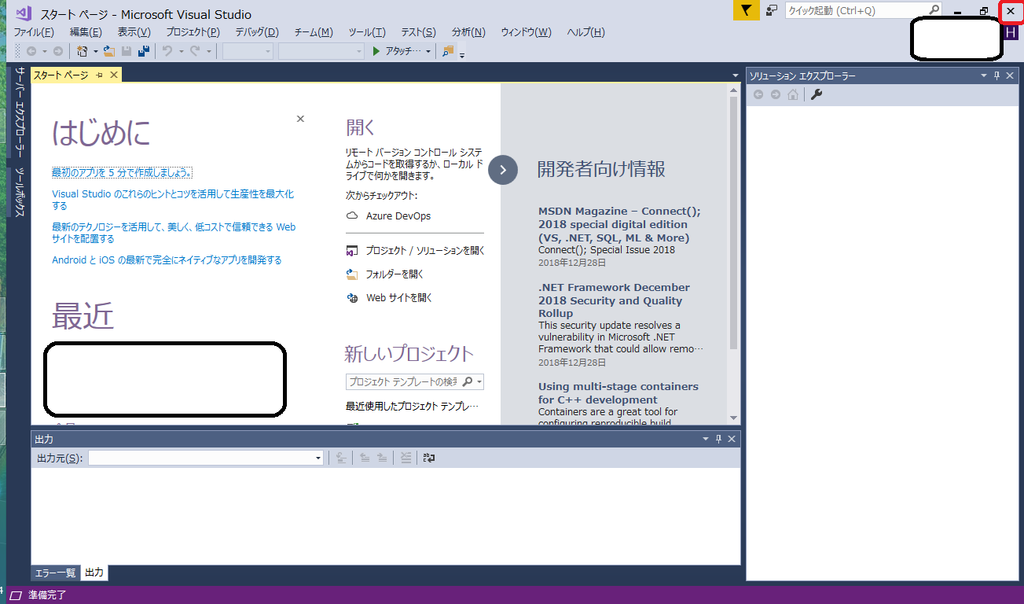Click the find in files toolbar icon
Viewport: 1024px width, 604px height.
pos(447,51)
